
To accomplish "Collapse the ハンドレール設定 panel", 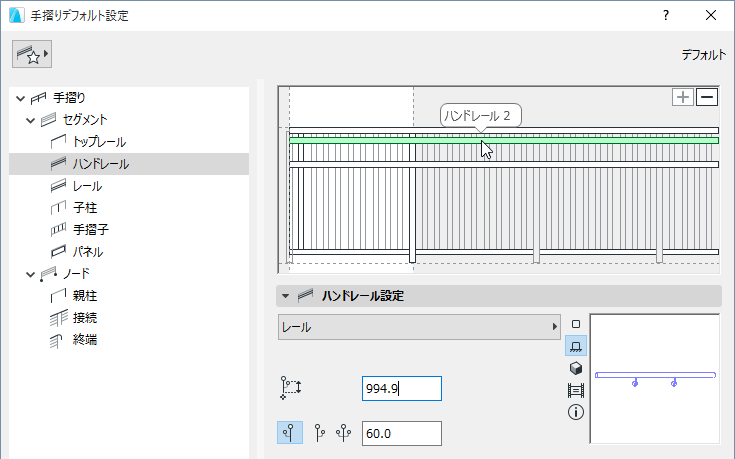I will point(285,296).
